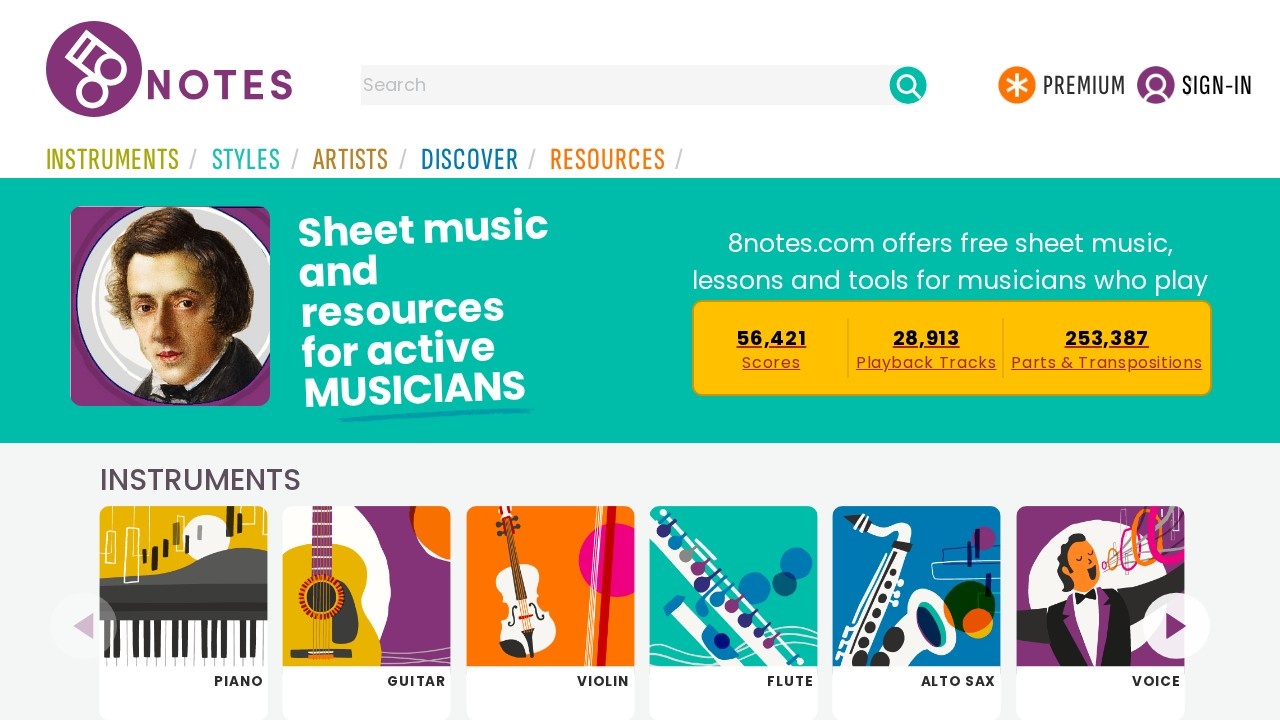Open the Parts & Transpositions link
Screen dimensions: 1280x720
(x=1106, y=361)
